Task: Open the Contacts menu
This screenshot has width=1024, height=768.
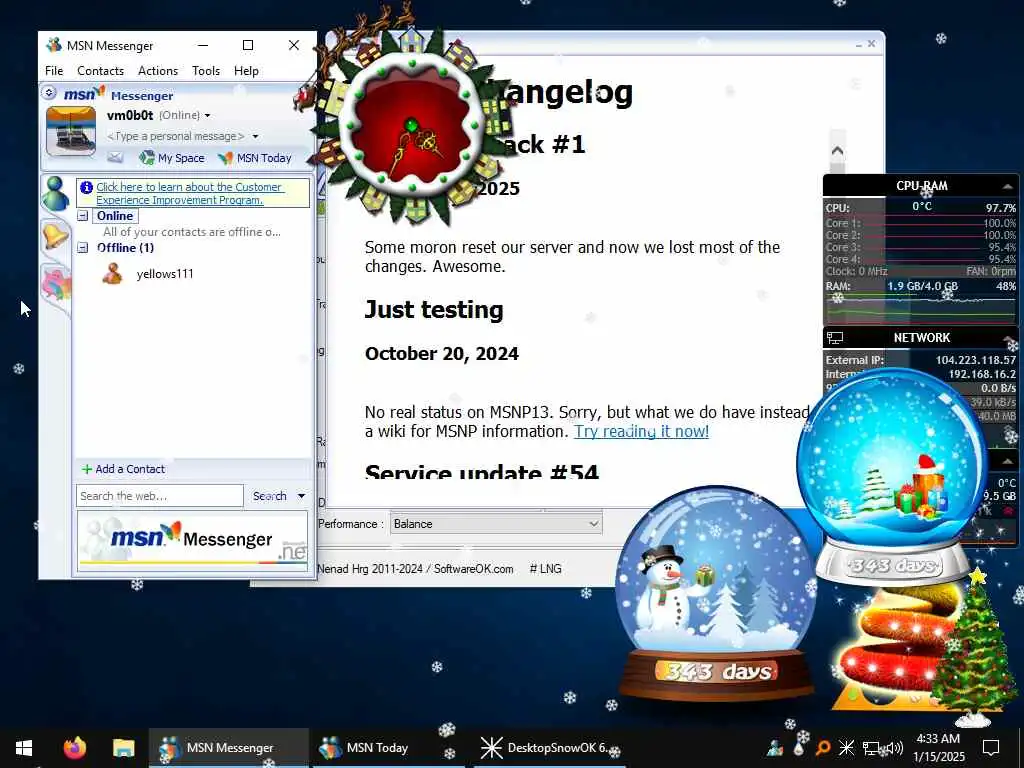Action: (x=101, y=71)
